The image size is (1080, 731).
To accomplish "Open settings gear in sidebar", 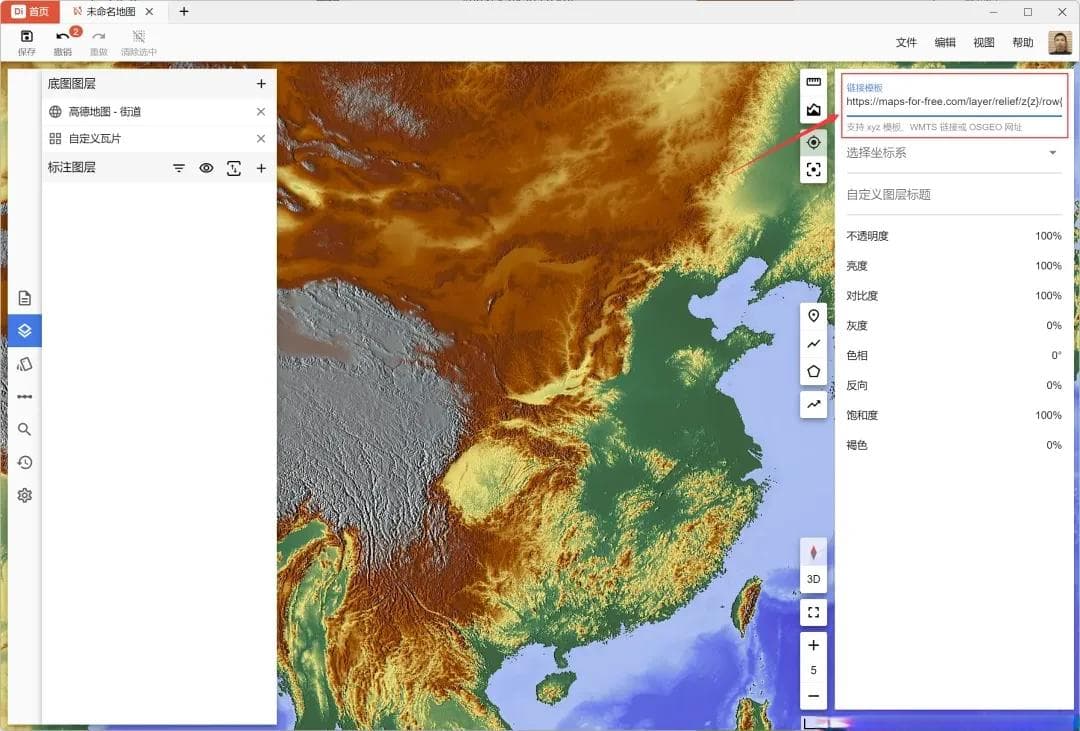I will (25, 495).
